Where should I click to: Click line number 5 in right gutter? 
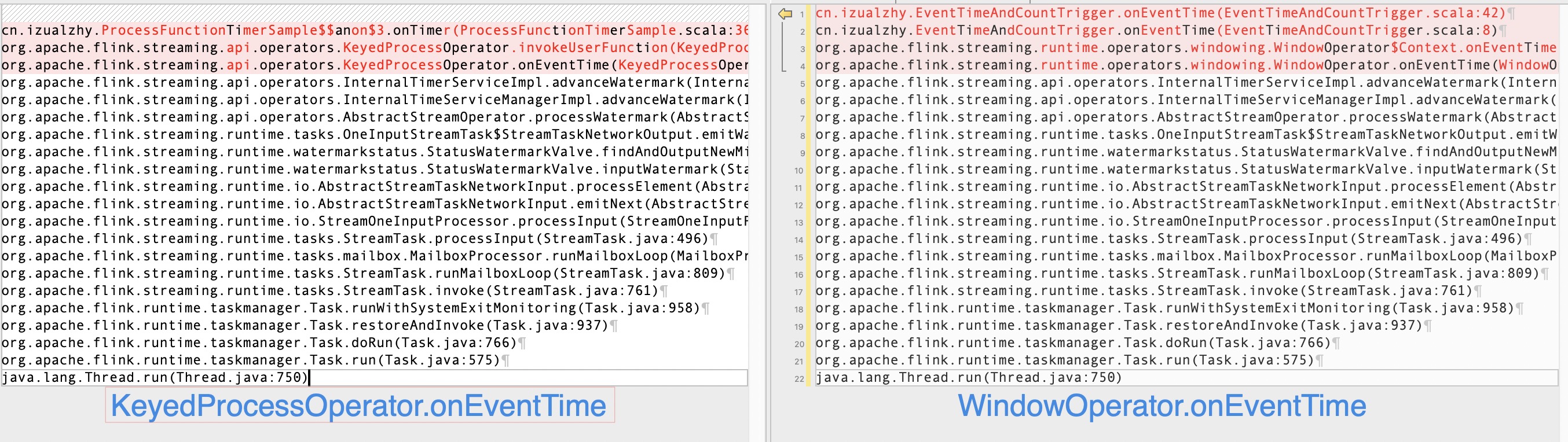click(803, 84)
